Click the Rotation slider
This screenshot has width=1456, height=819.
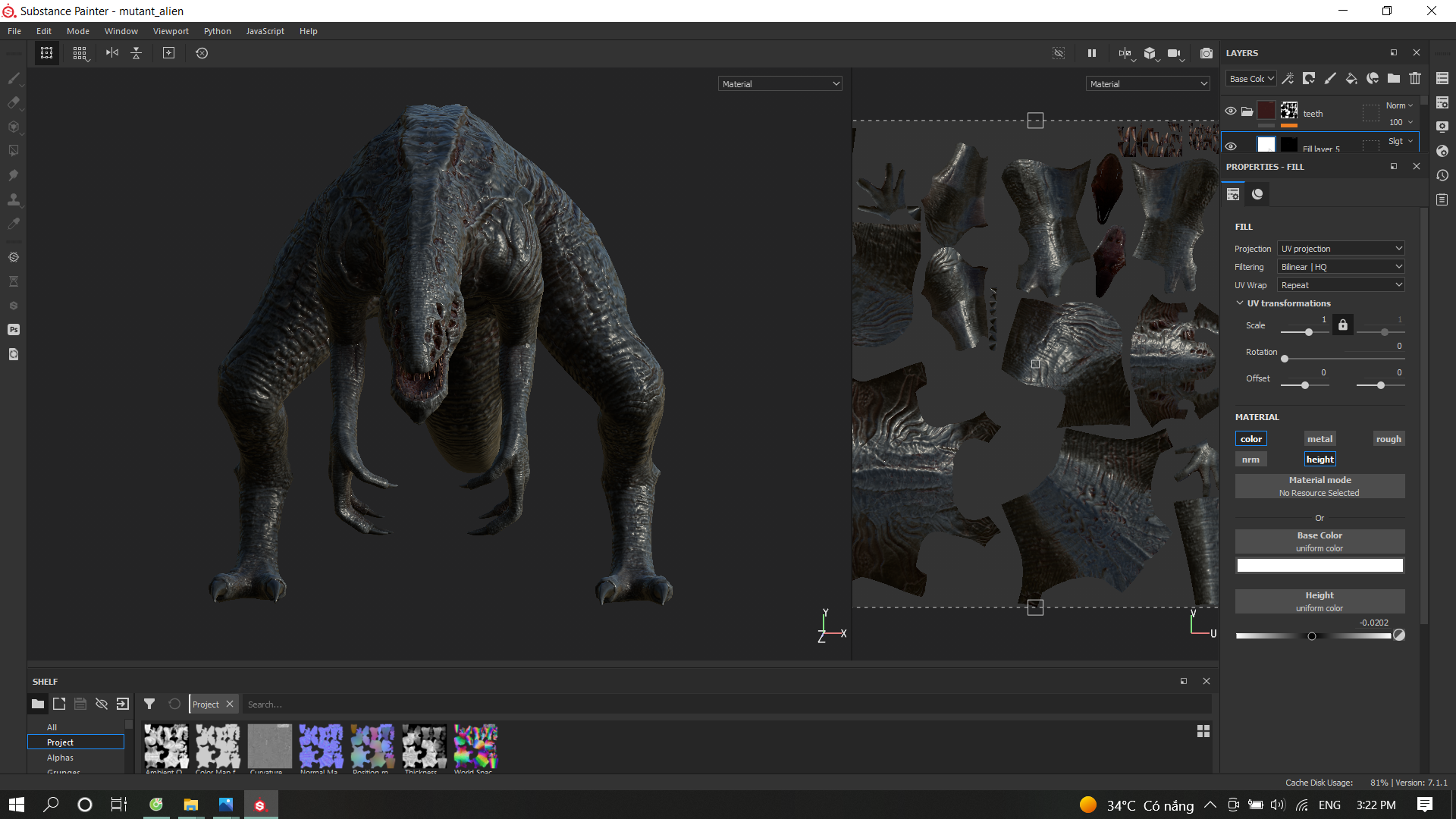1342,359
